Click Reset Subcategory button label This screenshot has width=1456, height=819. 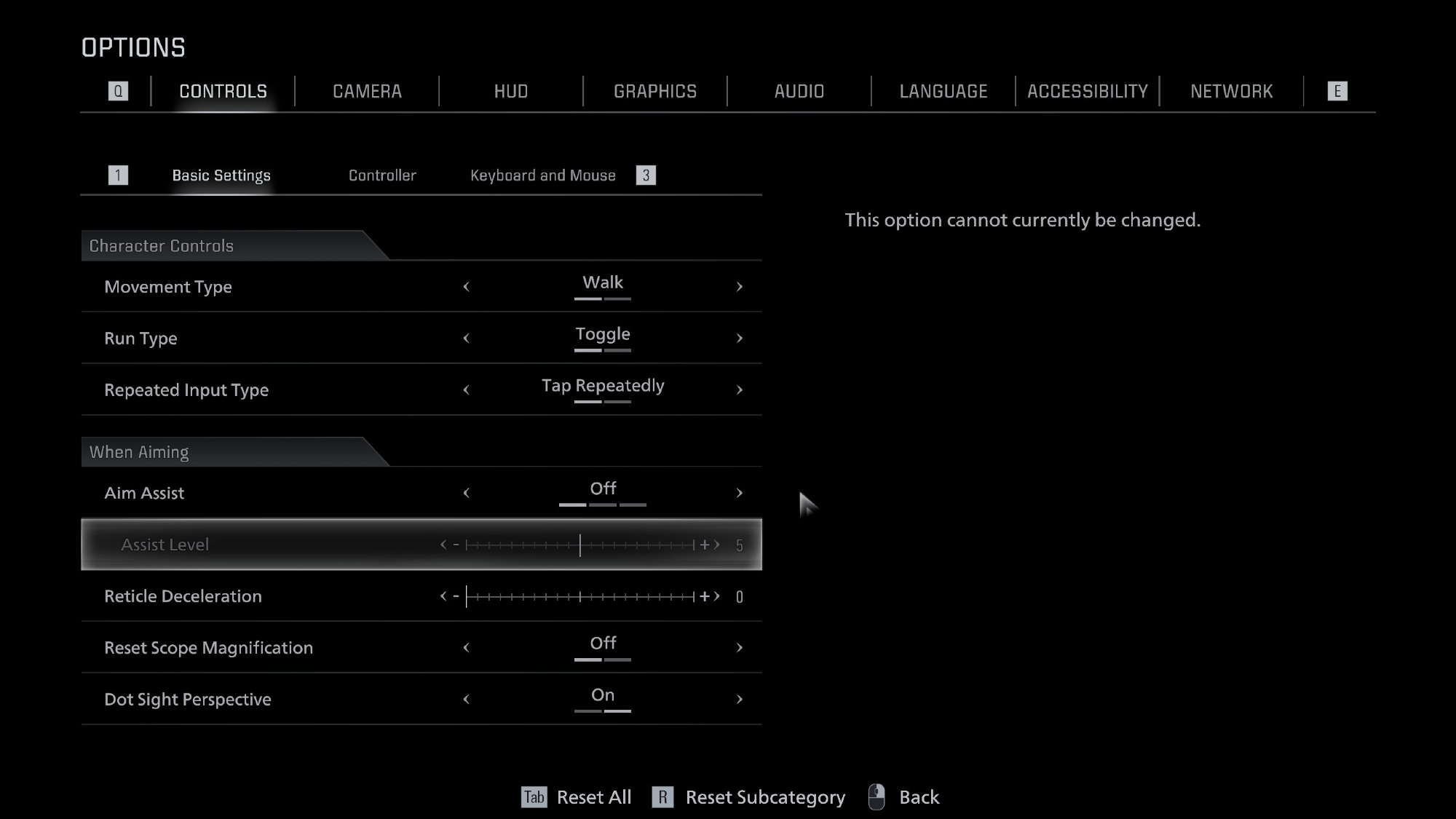[x=765, y=797]
